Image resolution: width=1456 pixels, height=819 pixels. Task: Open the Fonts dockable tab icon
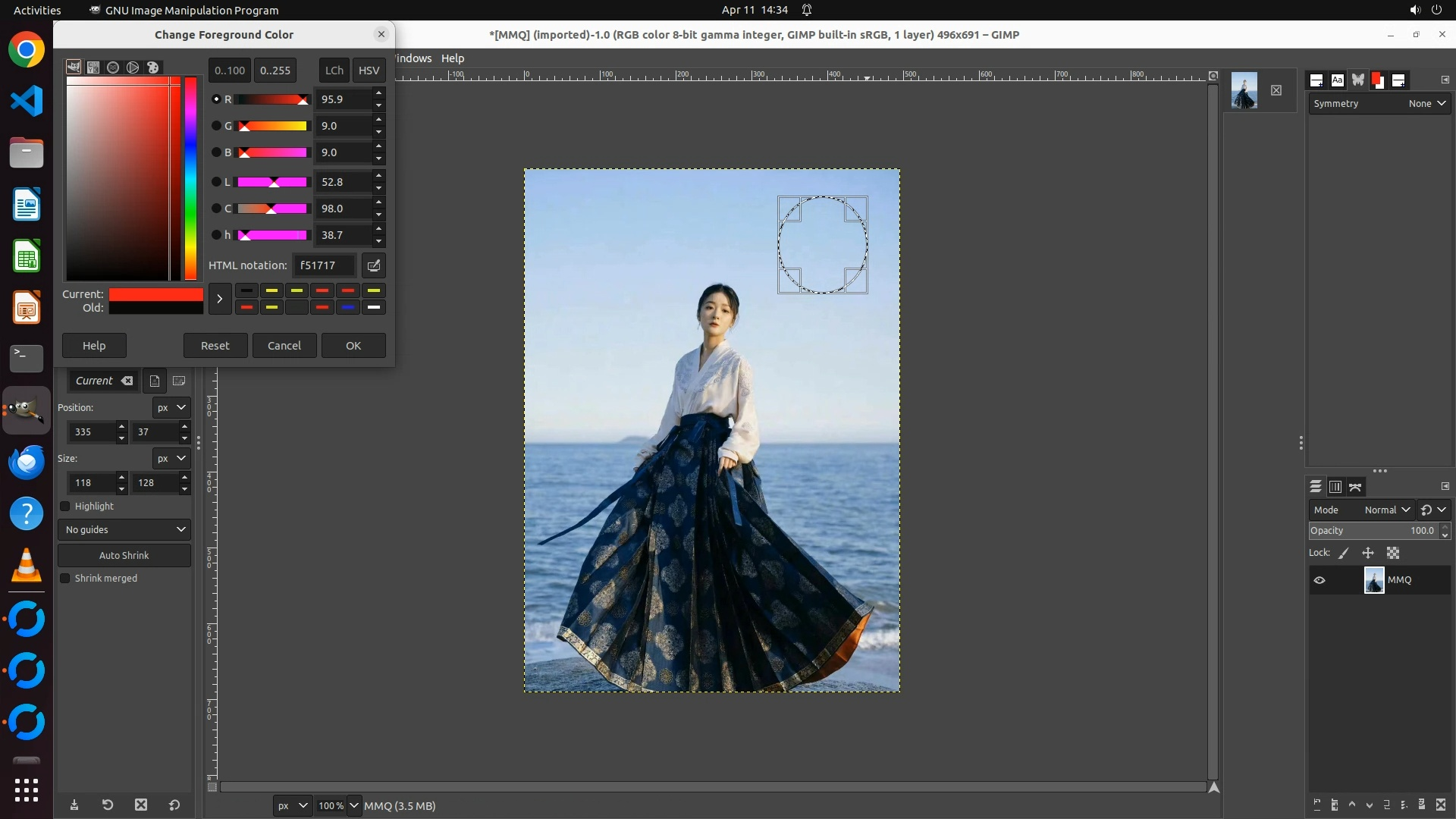tap(1338, 80)
